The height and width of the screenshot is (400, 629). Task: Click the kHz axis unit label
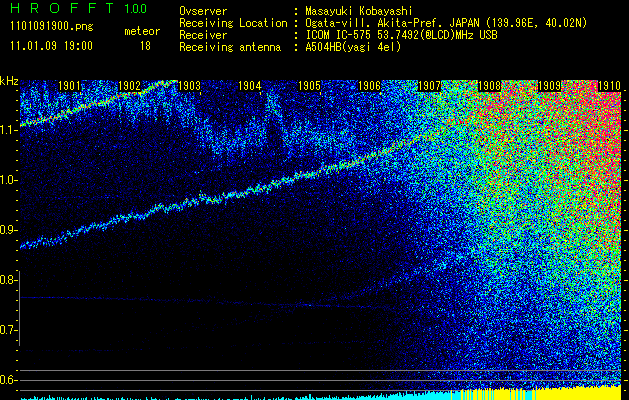click(x=9, y=81)
